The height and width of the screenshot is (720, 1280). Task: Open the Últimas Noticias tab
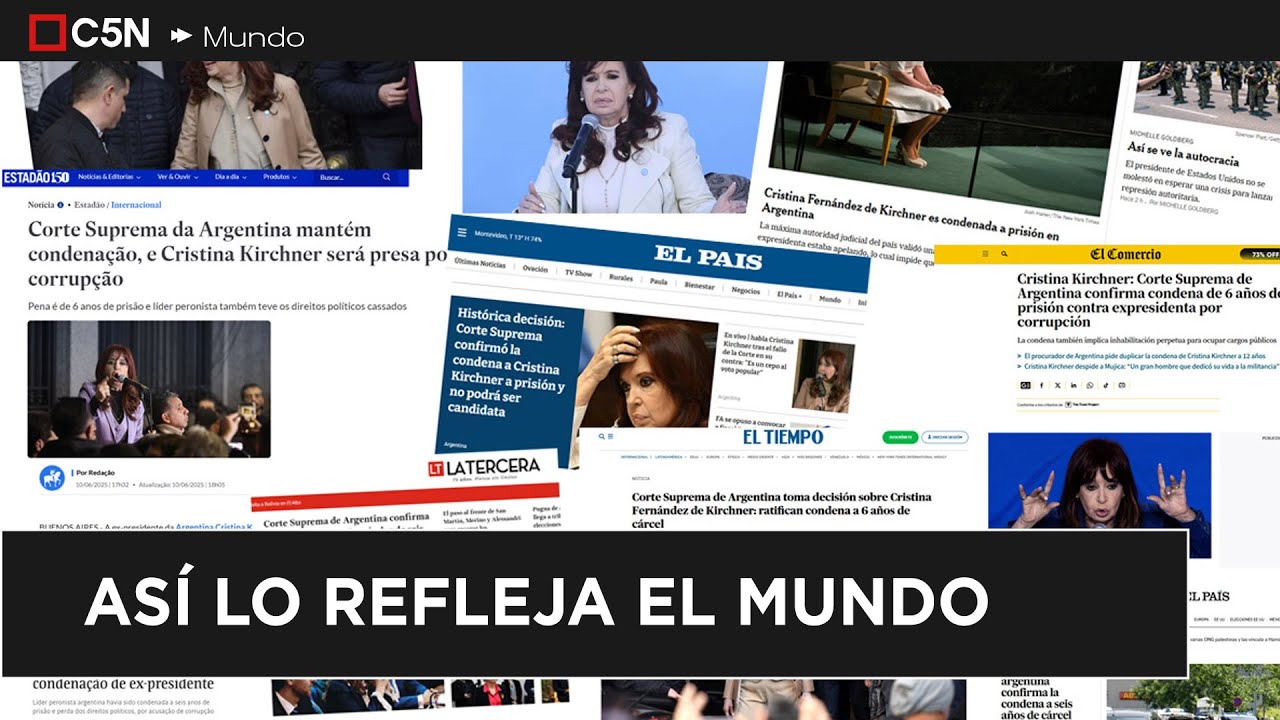pos(480,263)
